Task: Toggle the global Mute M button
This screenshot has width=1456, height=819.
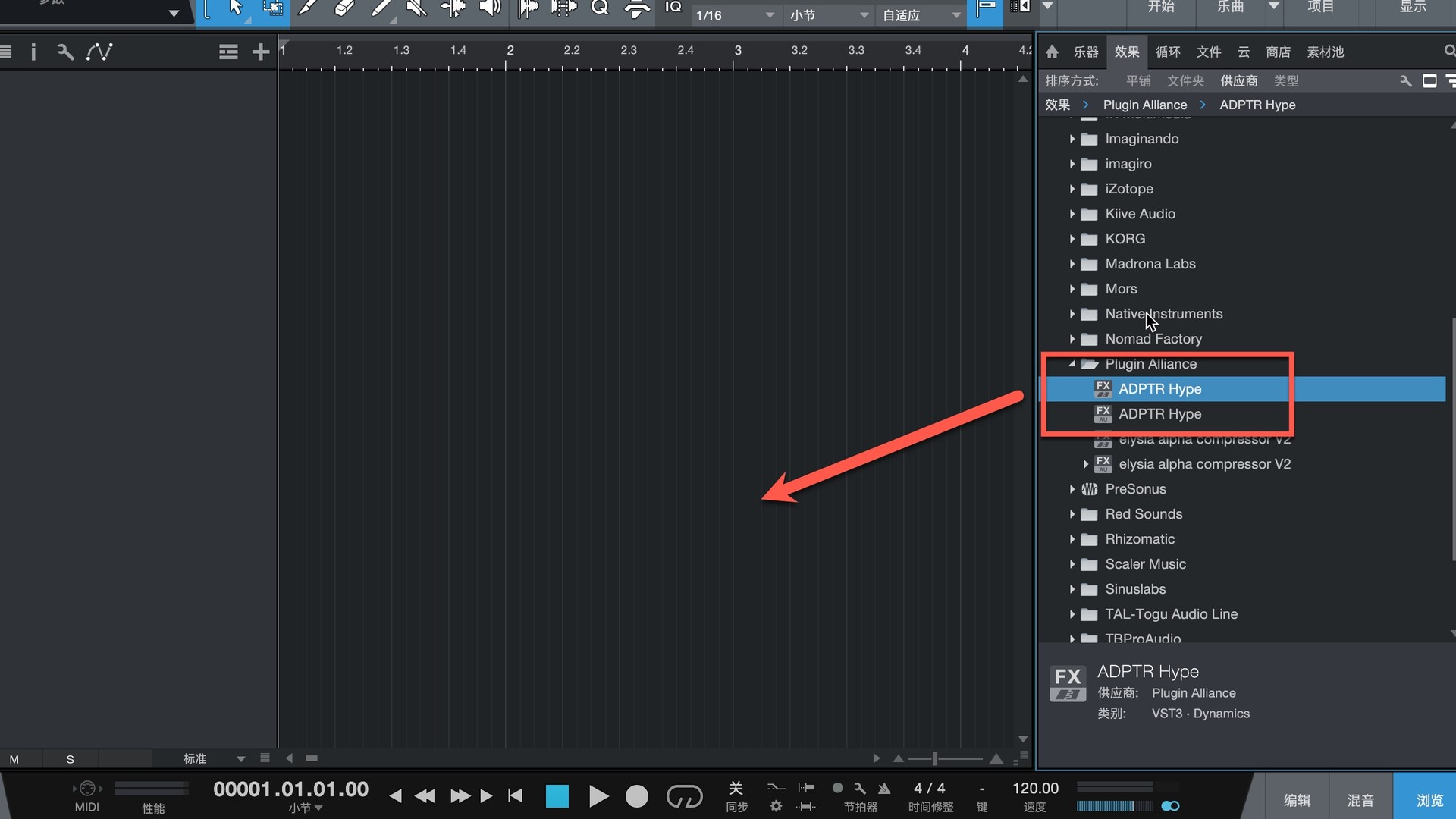Action: click(14, 759)
